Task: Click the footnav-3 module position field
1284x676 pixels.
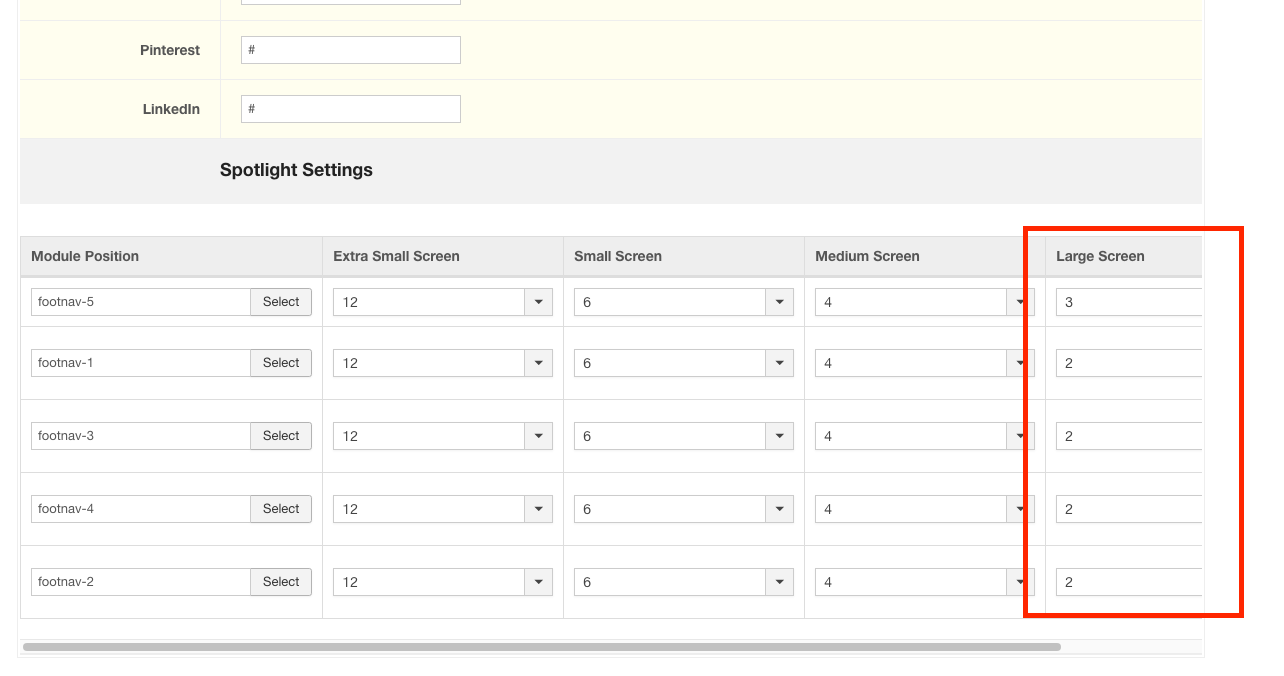Action: tap(140, 436)
